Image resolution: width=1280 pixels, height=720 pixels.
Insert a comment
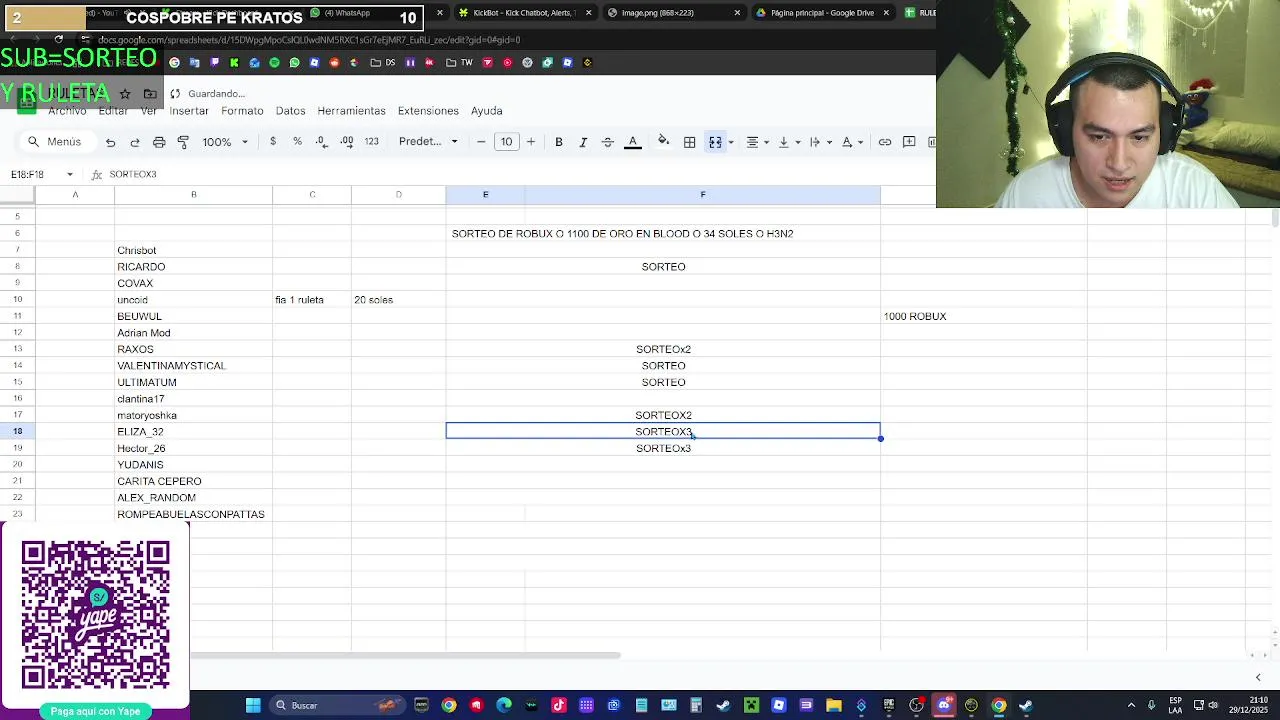(x=909, y=142)
